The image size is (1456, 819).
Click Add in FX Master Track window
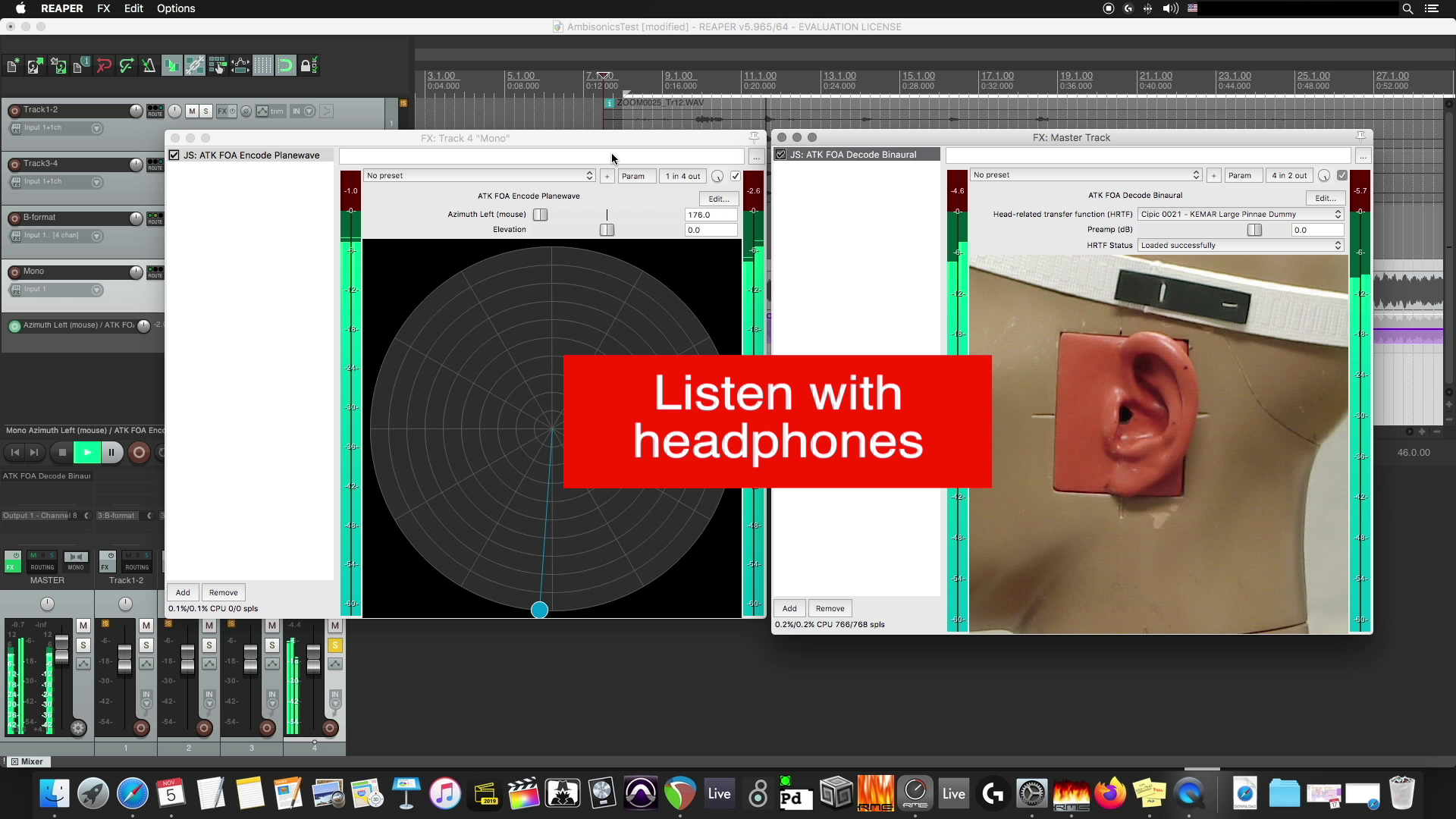tap(789, 609)
